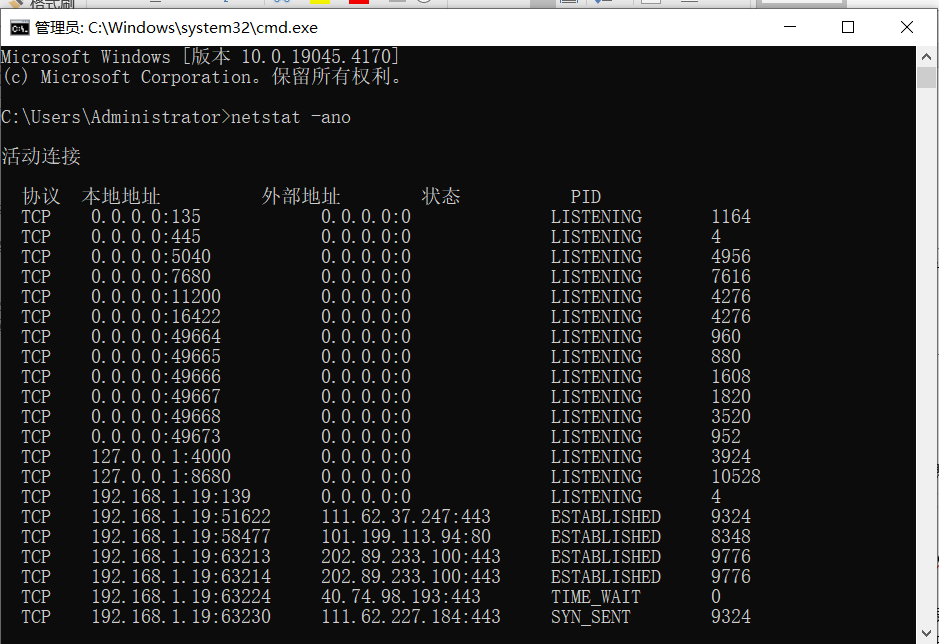Select local address 127.0.0.1:8680
This screenshot has height=644, width=939.
click(x=161, y=477)
